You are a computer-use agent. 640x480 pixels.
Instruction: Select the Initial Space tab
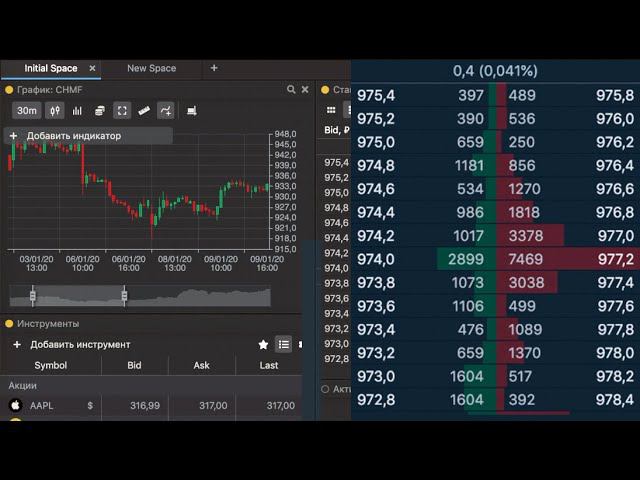click(51, 68)
